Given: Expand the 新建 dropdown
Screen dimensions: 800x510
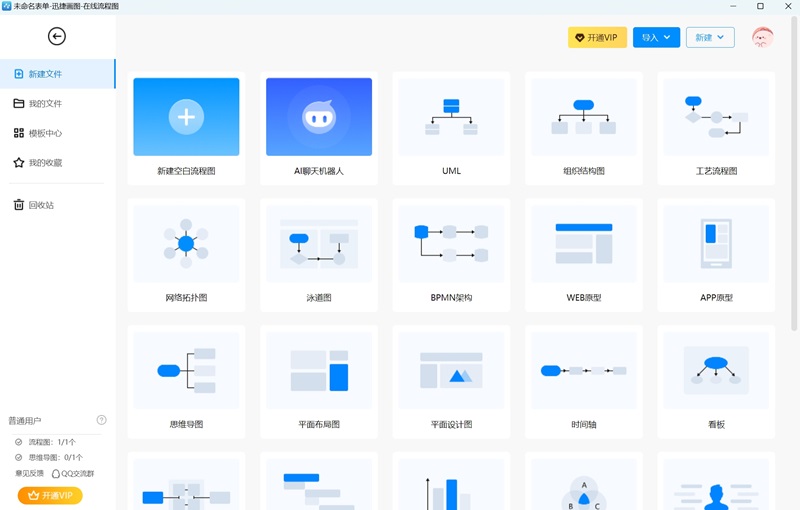Looking at the screenshot, I should click(710, 37).
